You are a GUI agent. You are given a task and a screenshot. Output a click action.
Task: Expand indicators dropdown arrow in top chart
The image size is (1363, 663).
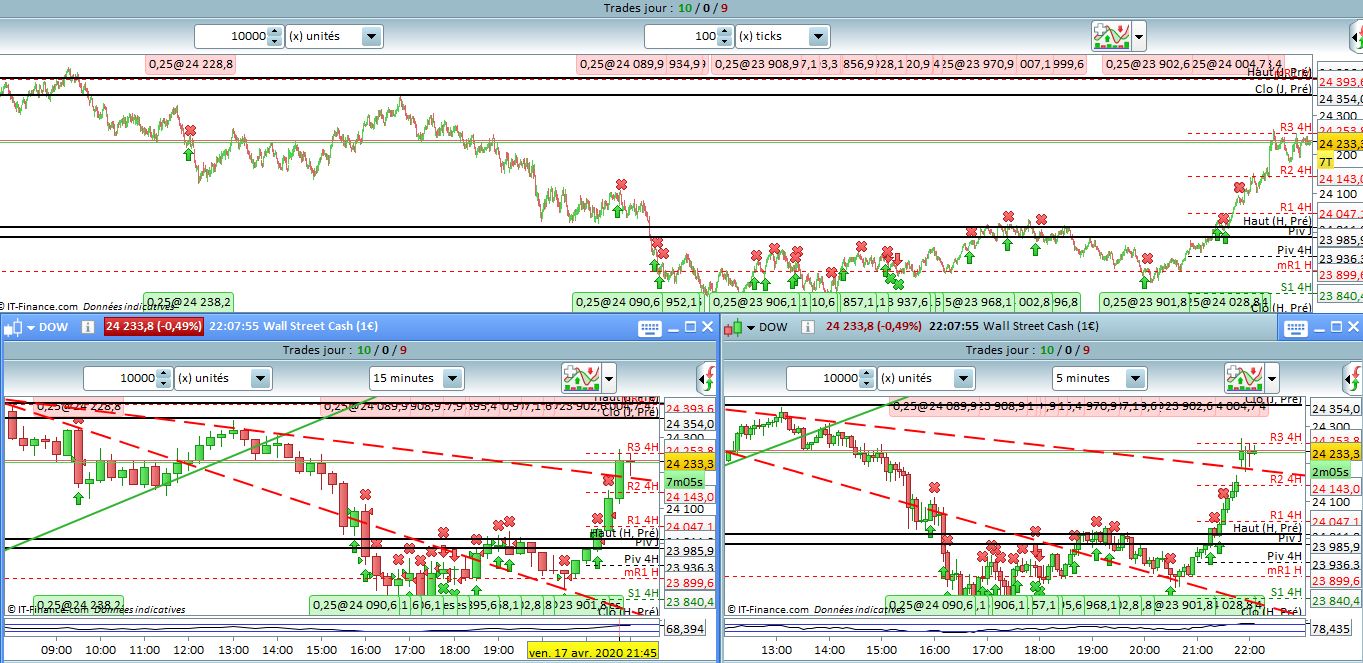tap(1139, 37)
